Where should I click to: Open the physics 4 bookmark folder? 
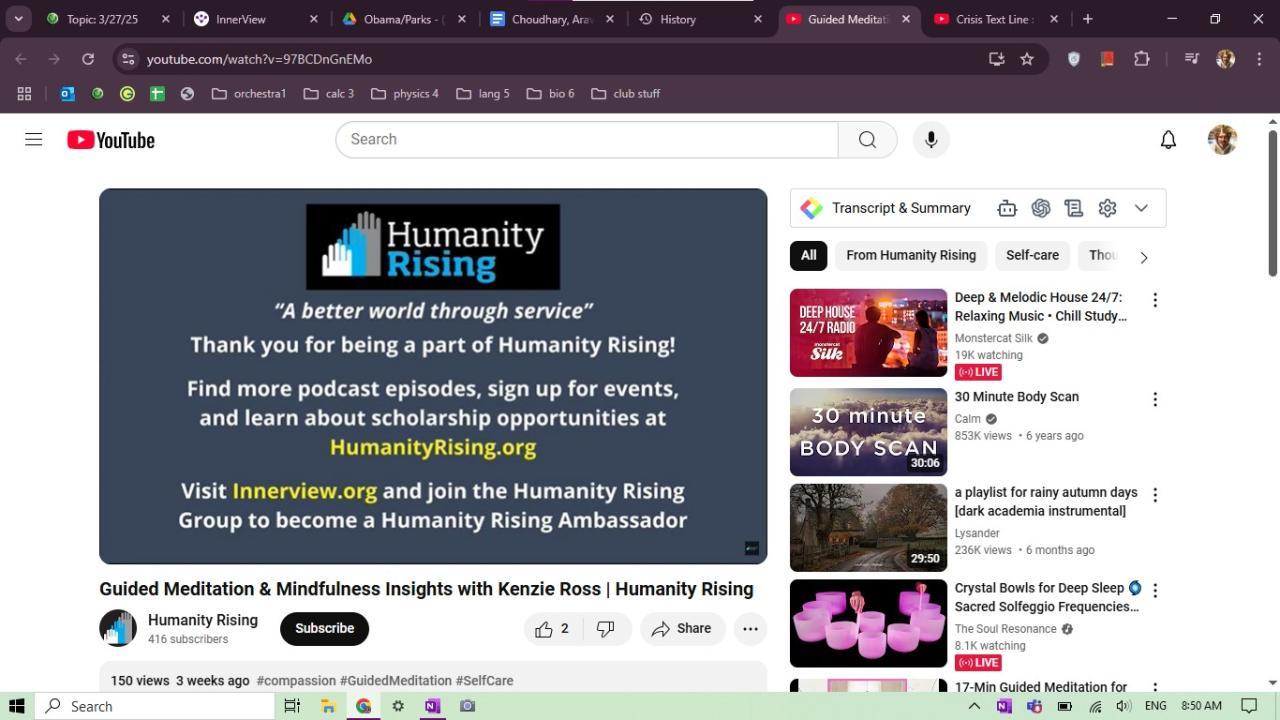click(x=405, y=94)
